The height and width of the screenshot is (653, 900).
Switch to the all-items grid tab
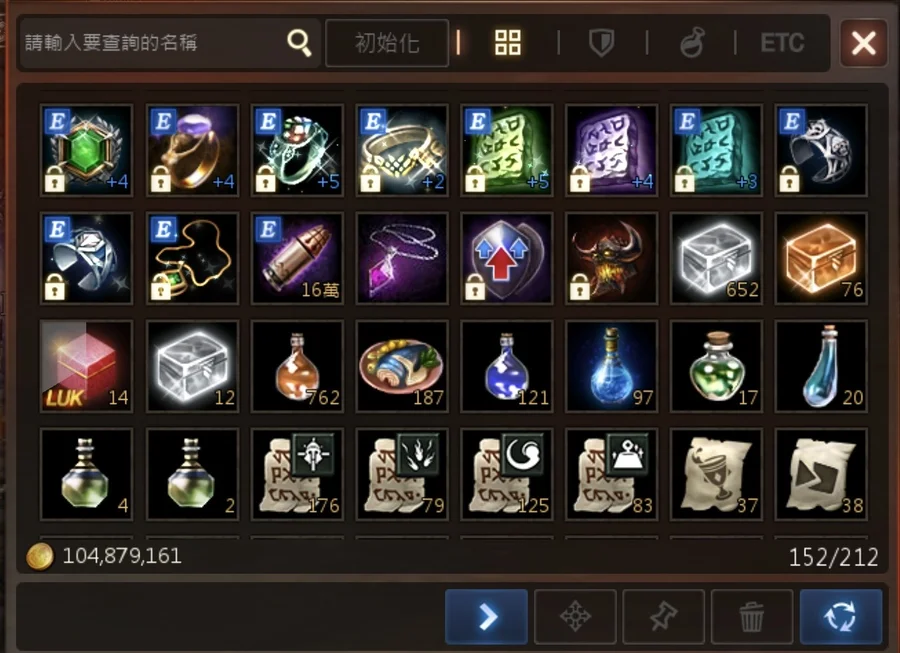[x=508, y=42]
